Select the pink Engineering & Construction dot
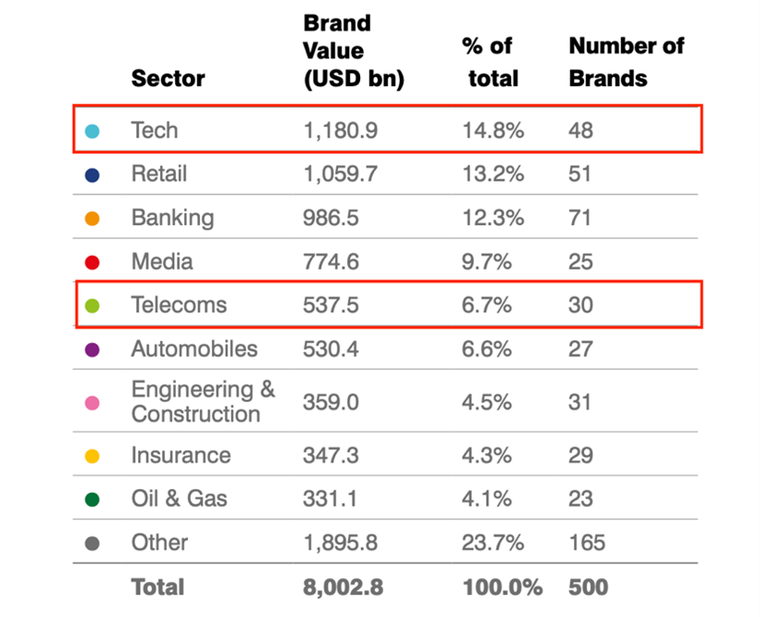 coord(92,402)
